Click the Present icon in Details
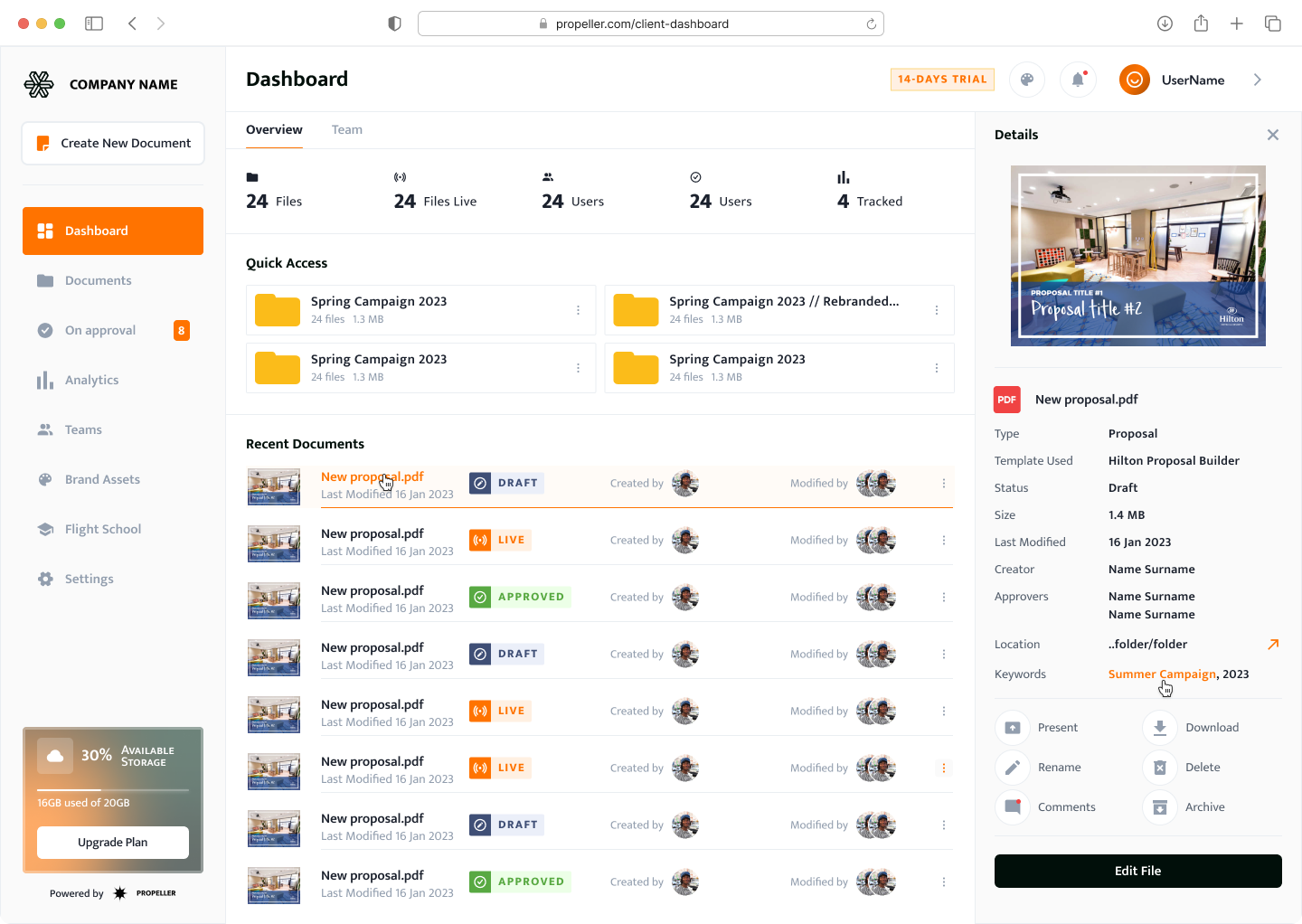Viewport: 1302px width, 924px height. (1013, 728)
